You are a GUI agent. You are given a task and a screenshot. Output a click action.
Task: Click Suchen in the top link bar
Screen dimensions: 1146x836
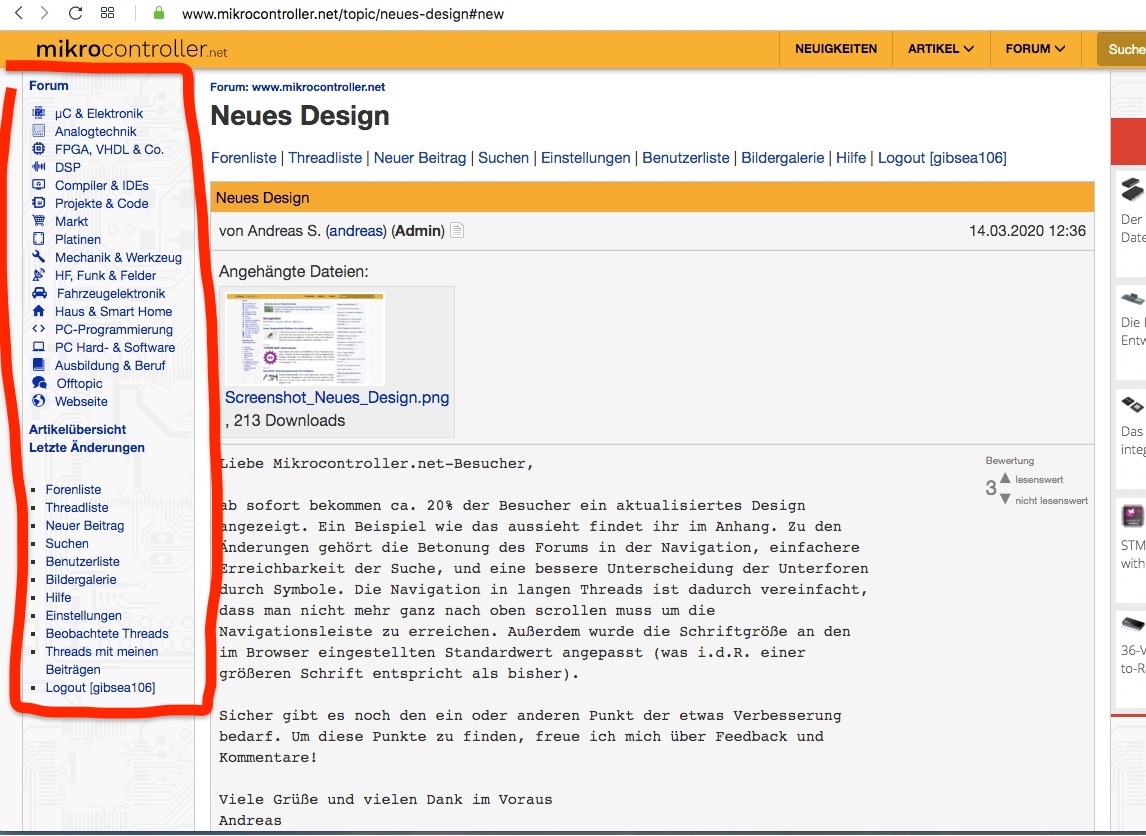[504, 158]
